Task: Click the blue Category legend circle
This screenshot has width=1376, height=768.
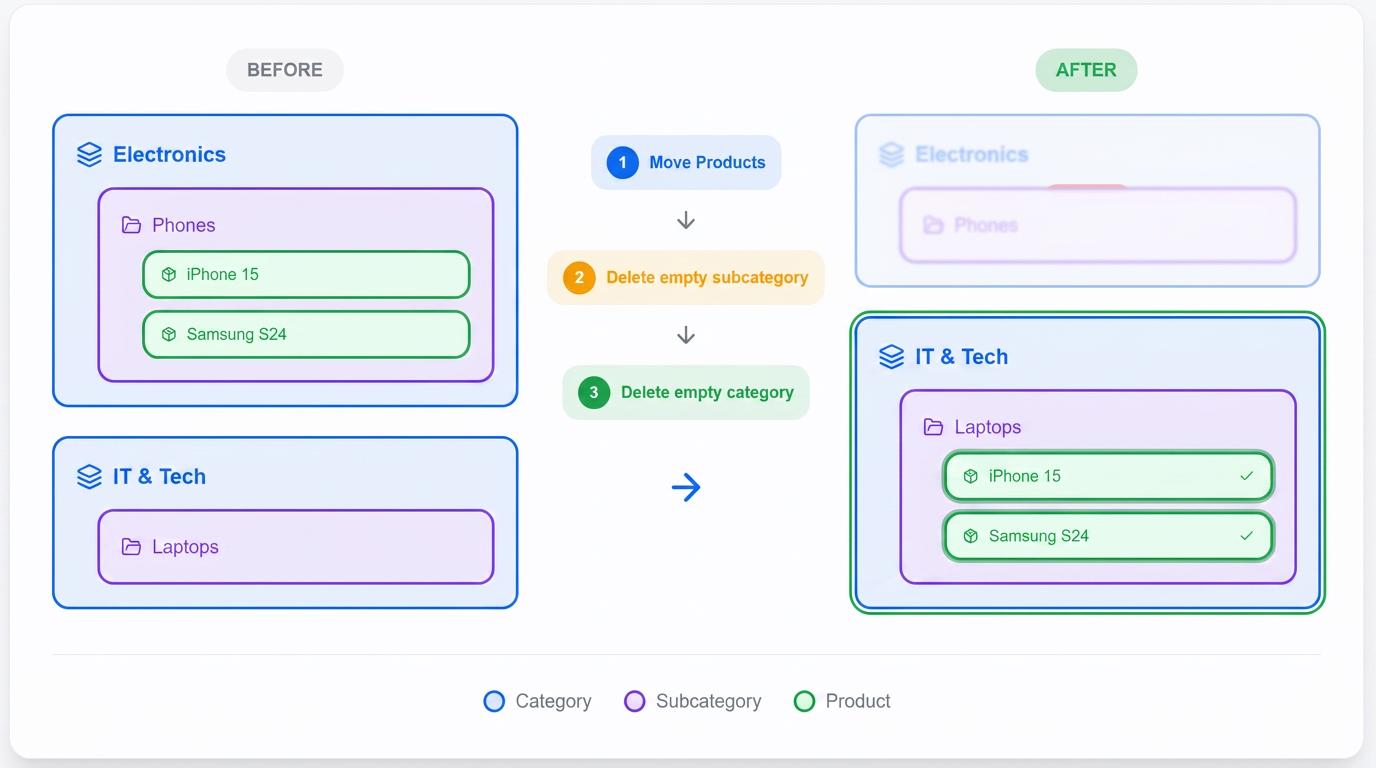Action: coord(494,701)
